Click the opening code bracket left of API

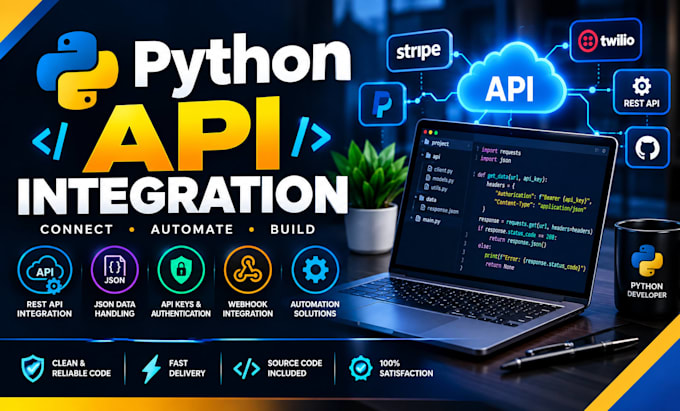(x=50, y=140)
